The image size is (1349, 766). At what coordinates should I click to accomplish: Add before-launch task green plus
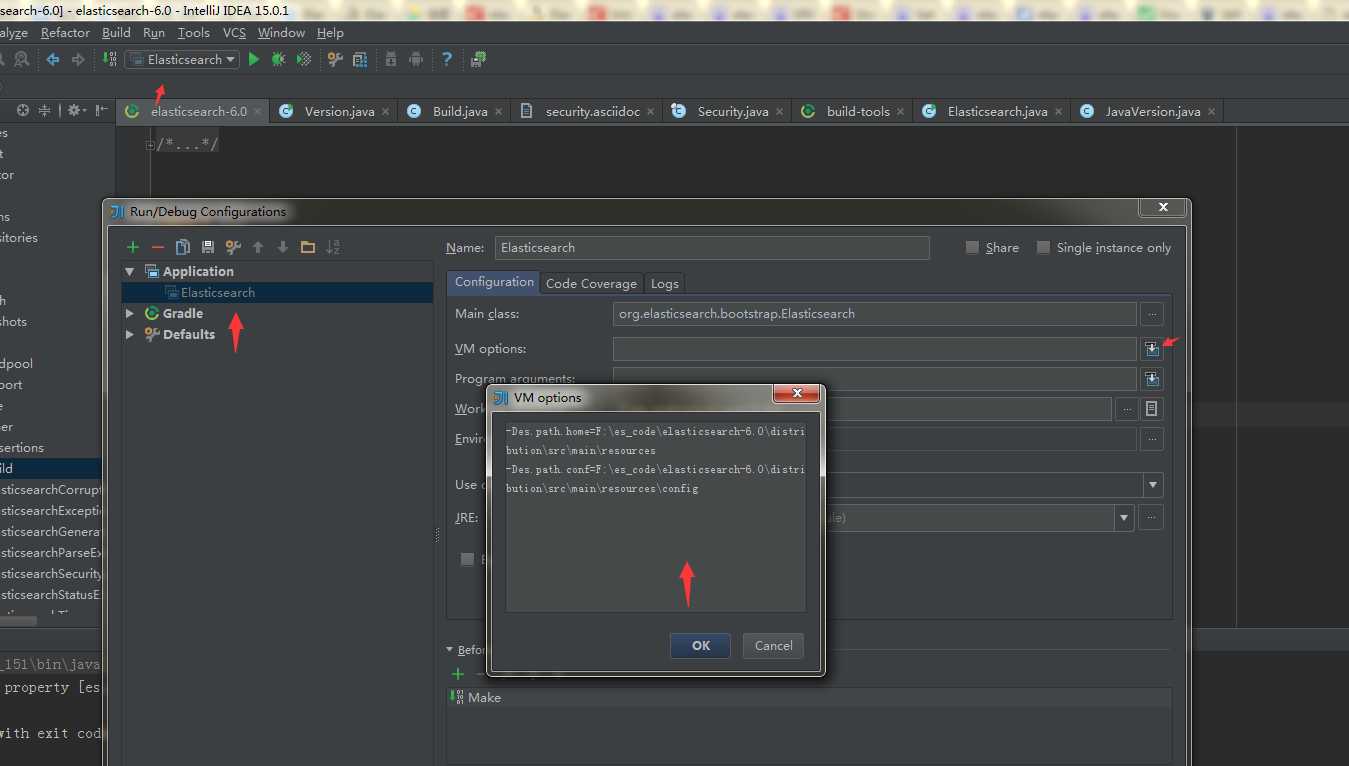[x=458, y=674]
